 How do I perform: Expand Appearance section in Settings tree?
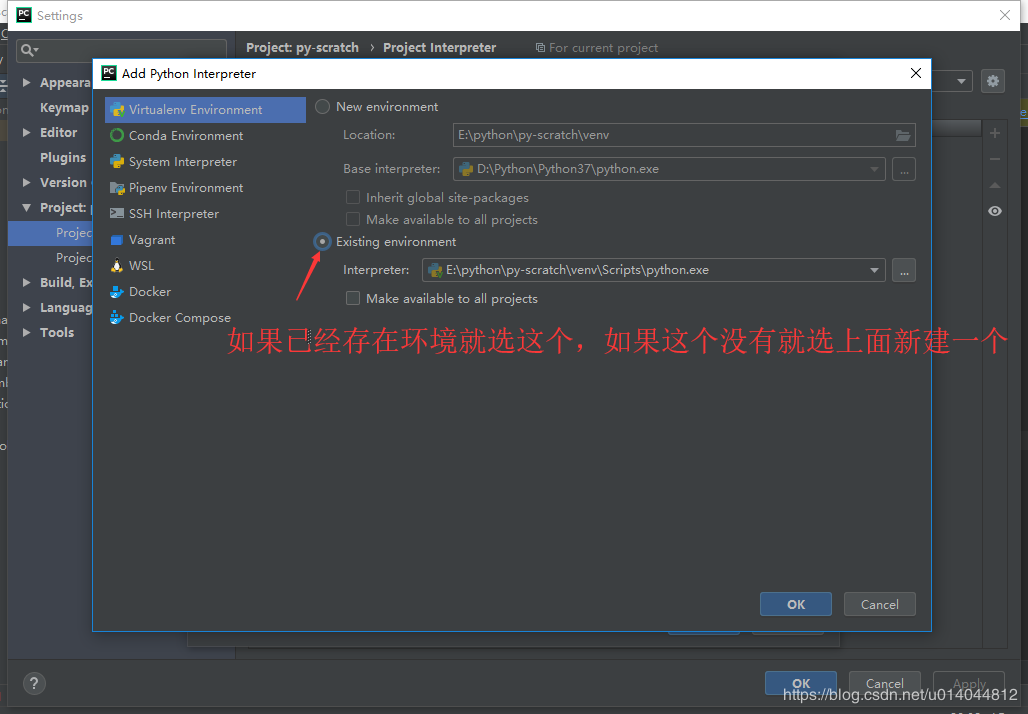pos(26,83)
